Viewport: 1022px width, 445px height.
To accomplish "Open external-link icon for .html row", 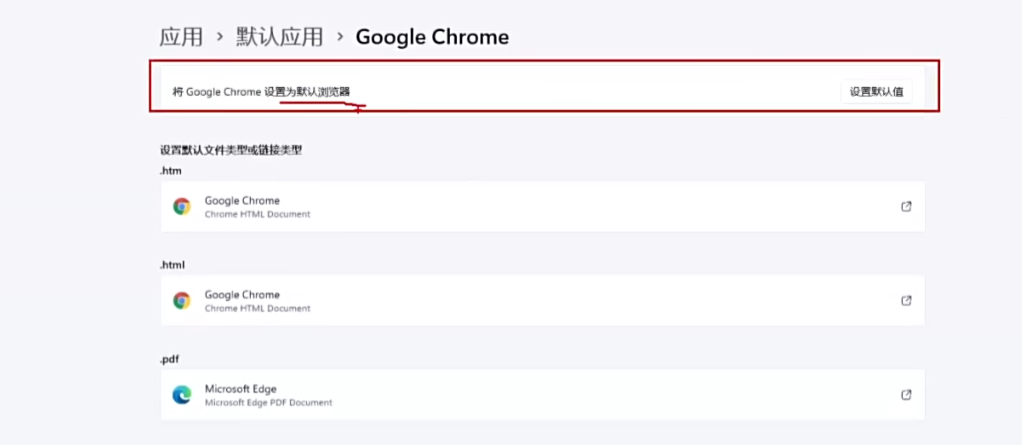I will [906, 300].
